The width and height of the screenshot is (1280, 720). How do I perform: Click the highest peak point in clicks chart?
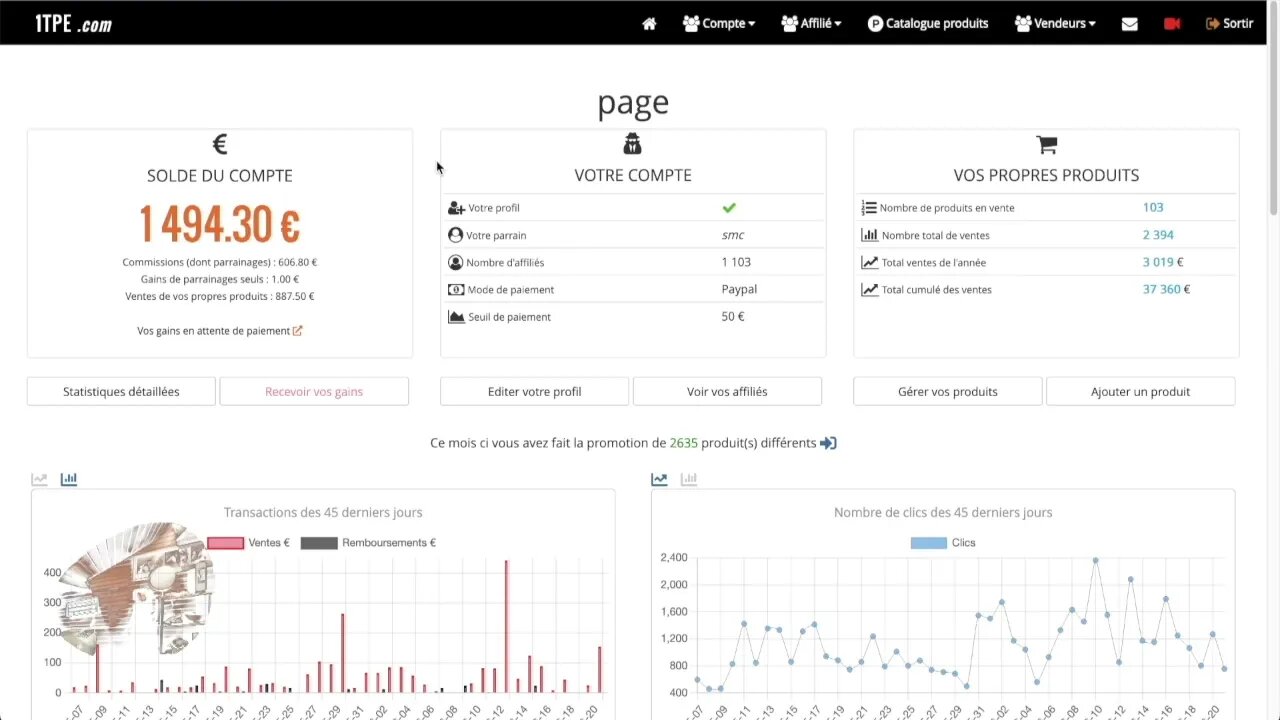click(1095, 560)
